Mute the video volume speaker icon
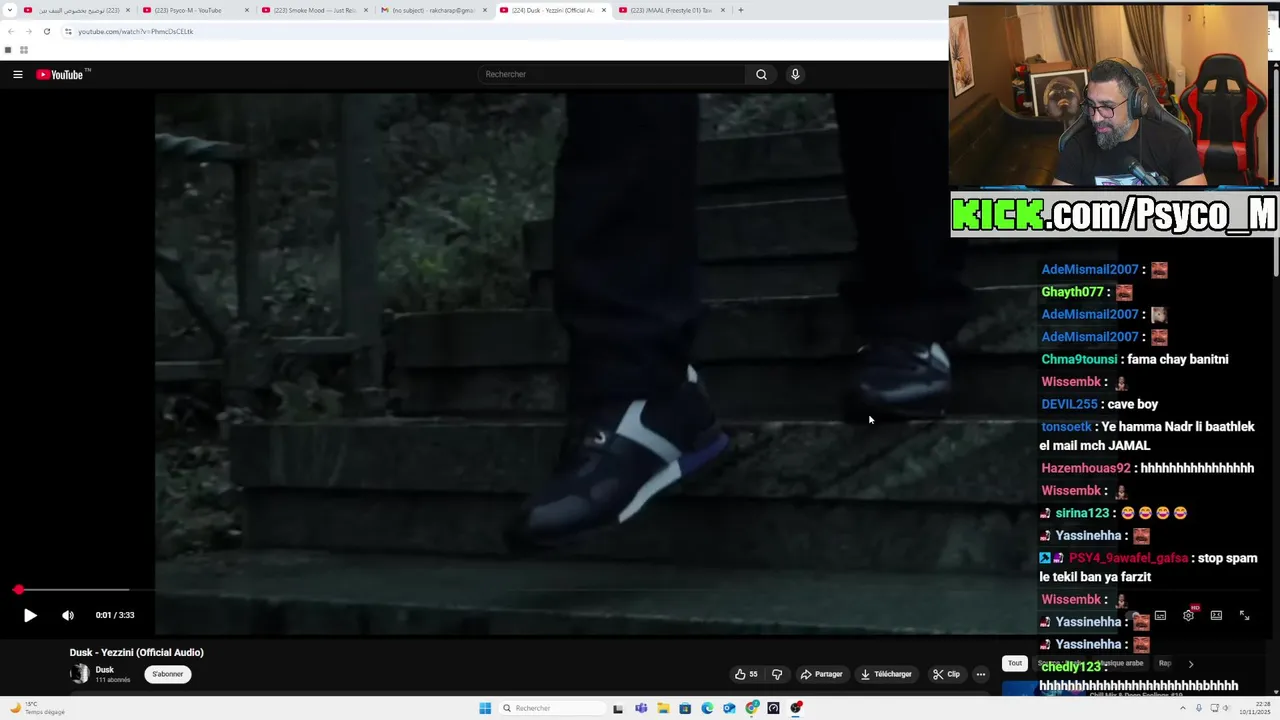 (68, 615)
